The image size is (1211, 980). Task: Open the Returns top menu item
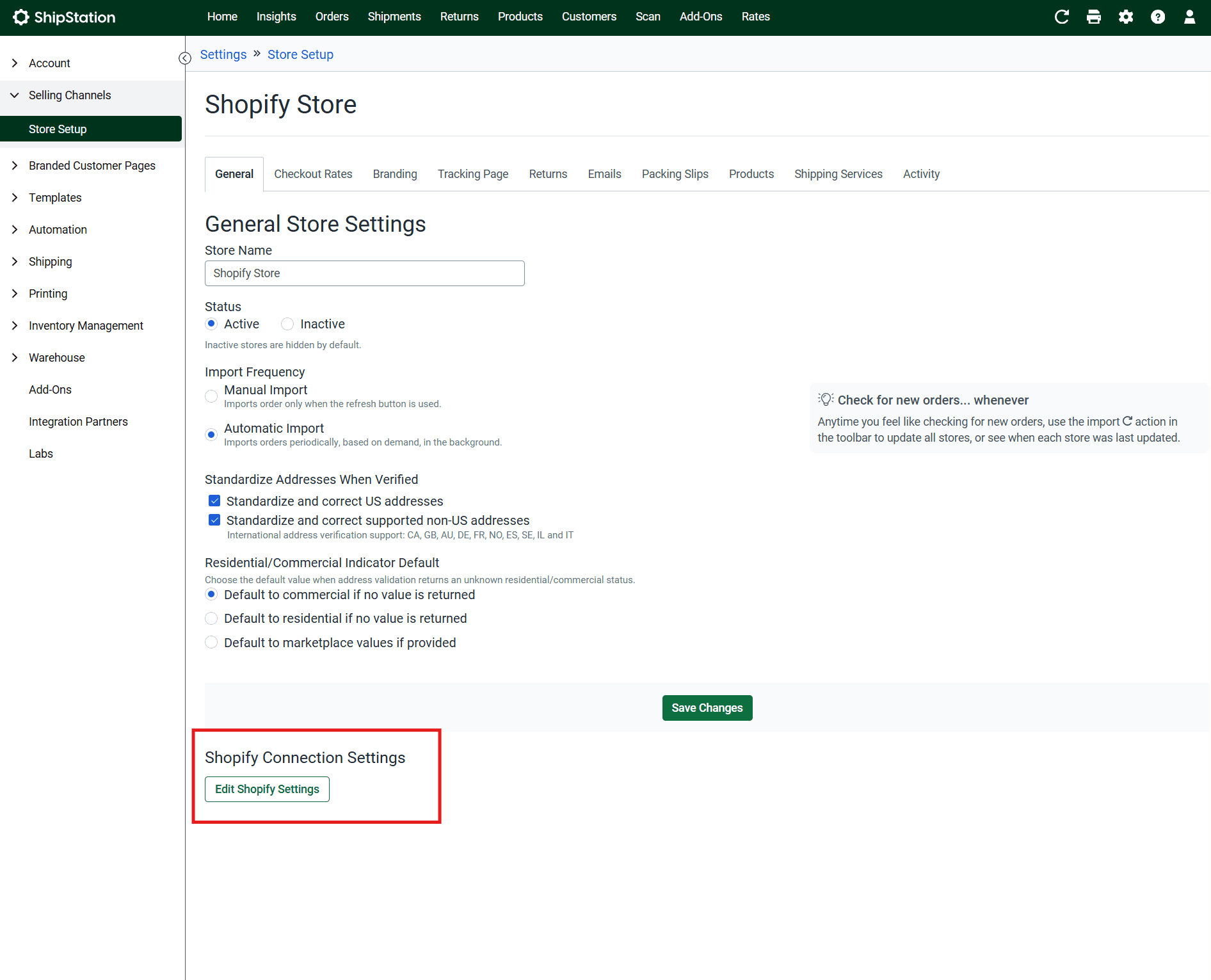pos(460,17)
